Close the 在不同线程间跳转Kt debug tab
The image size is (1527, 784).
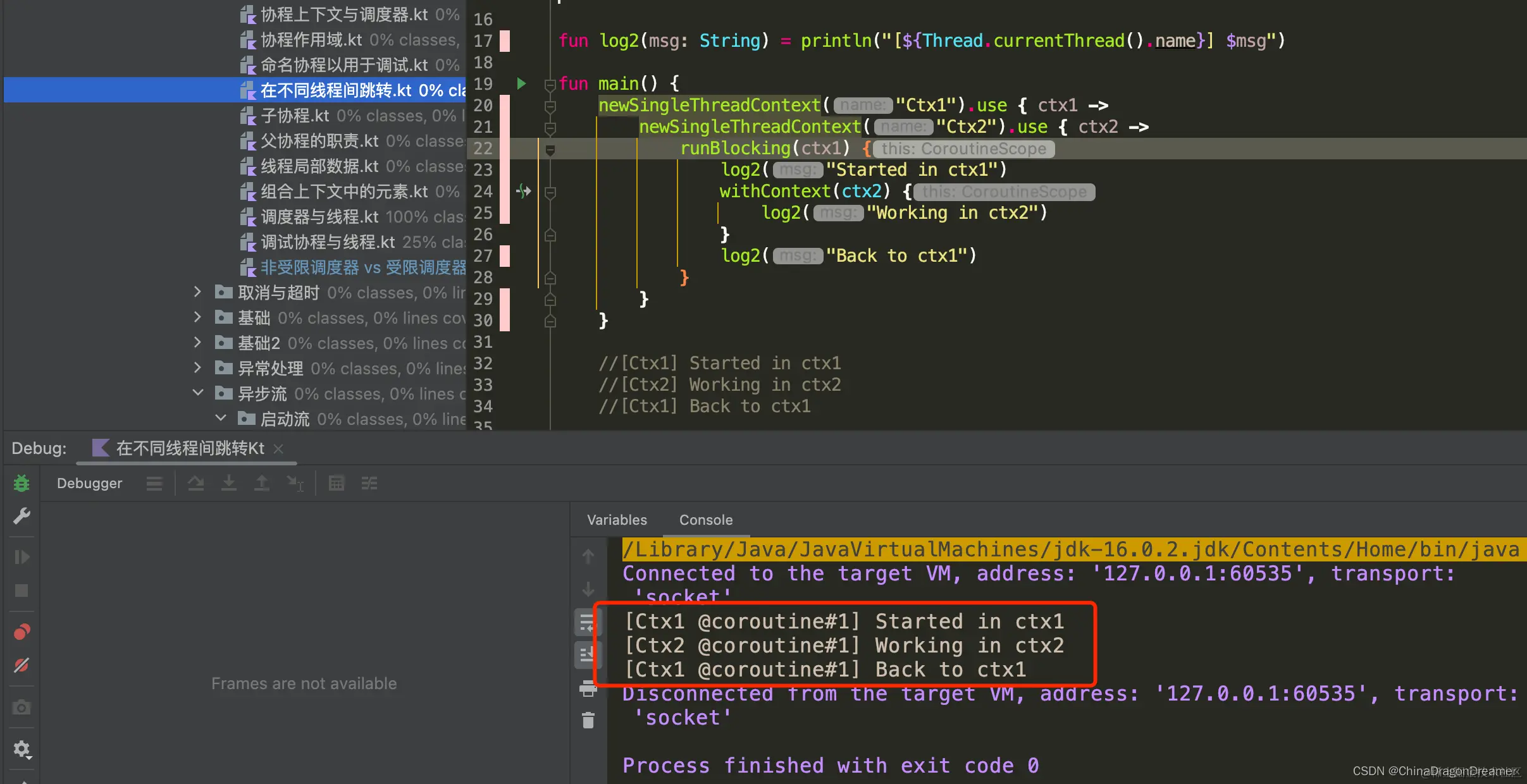tap(278, 448)
